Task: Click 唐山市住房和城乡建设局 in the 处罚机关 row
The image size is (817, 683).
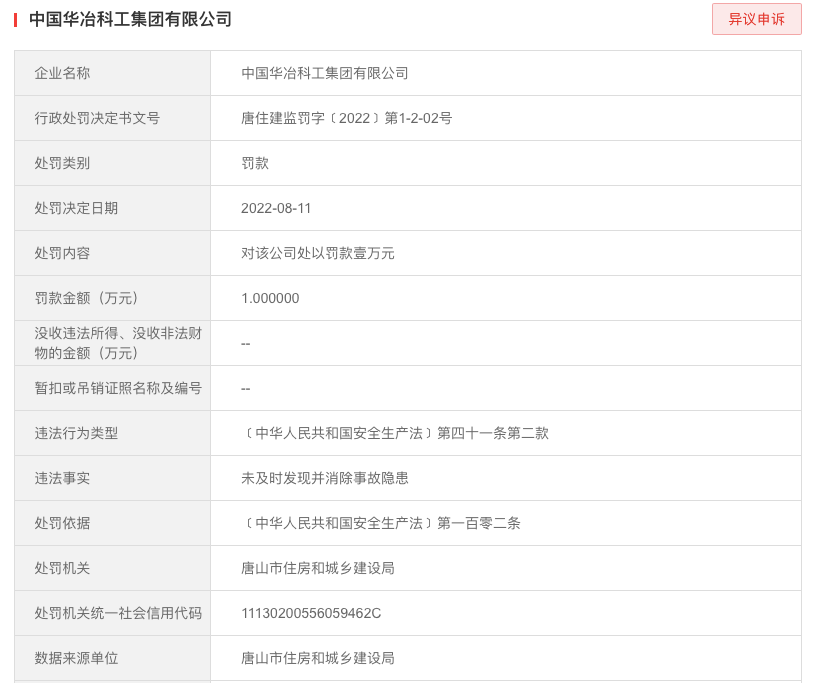Action: [x=318, y=568]
